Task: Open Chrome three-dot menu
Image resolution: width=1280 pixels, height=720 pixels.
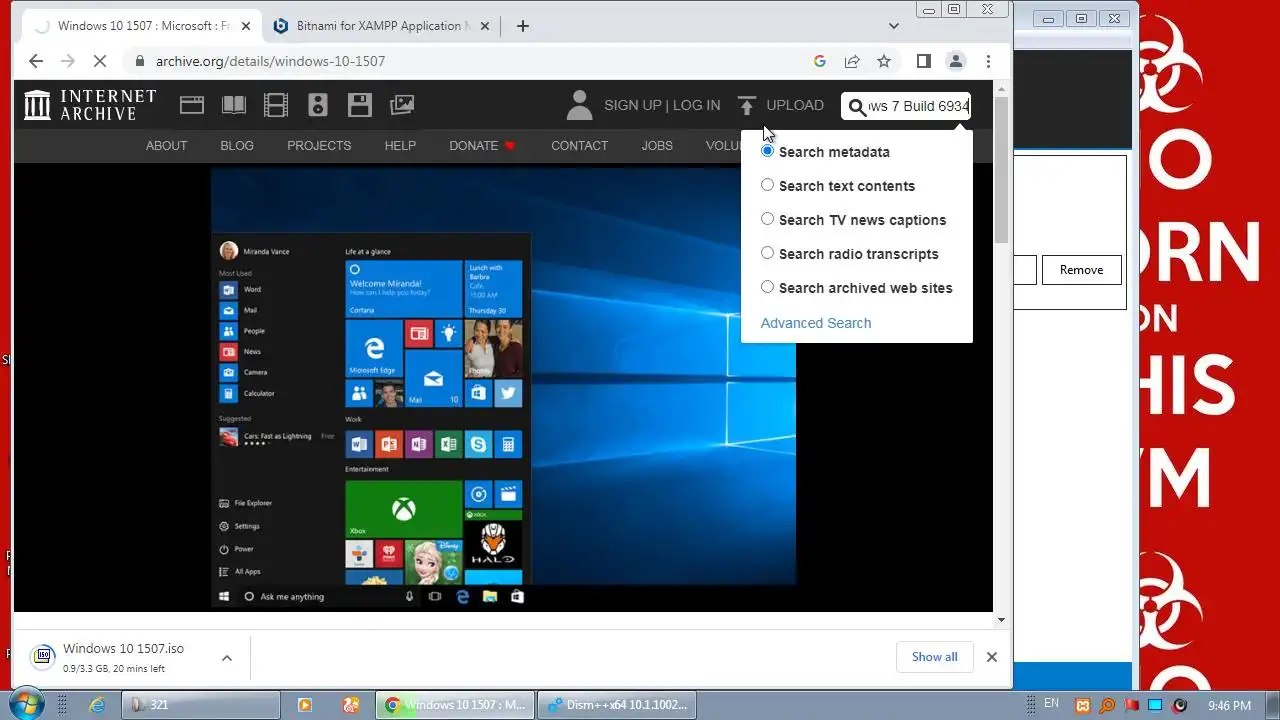Action: [x=988, y=61]
